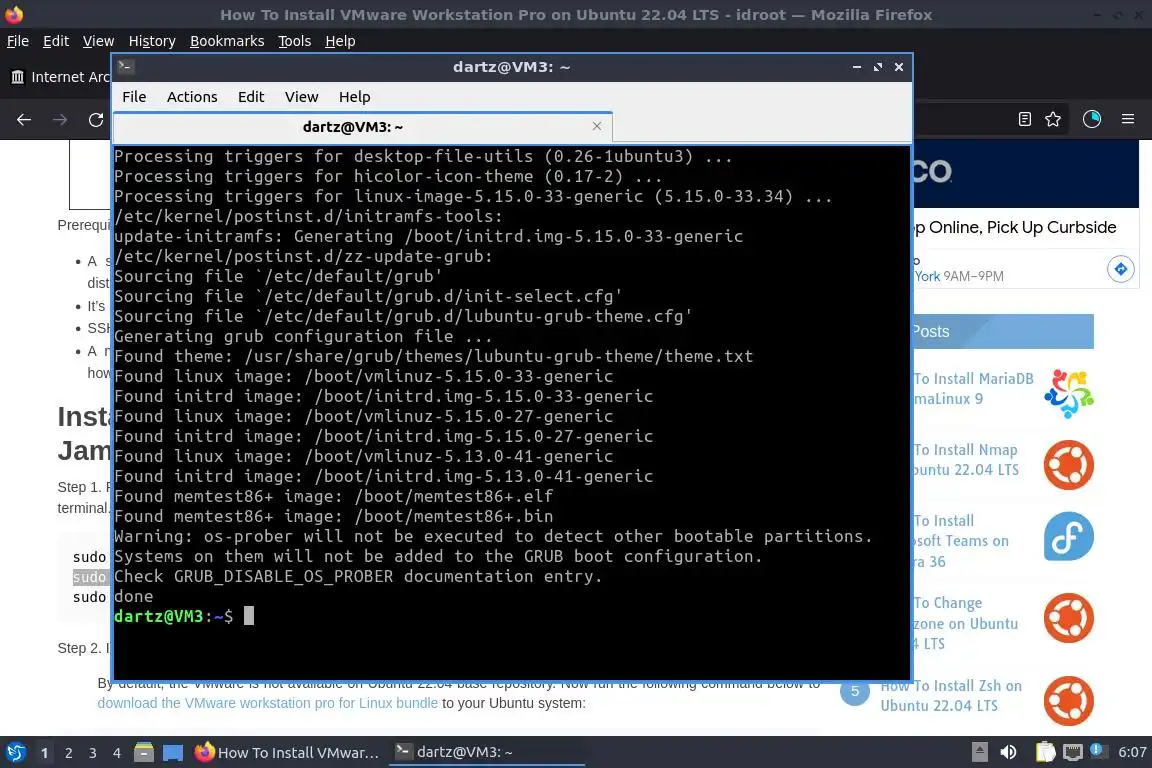Open network status tray icon
The image size is (1152, 768).
click(x=1073, y=752)
